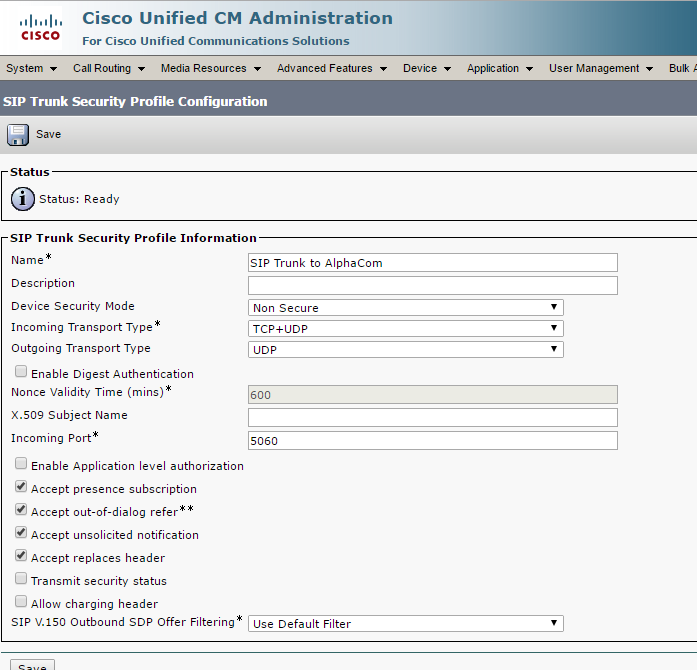Uncheck Accept presence subscription

point(22,487)
